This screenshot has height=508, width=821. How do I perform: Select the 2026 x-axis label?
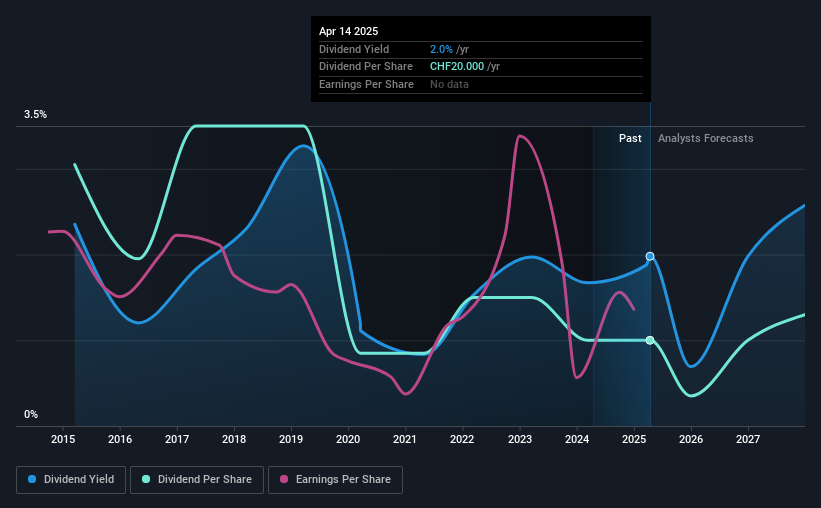click(691, 439)
